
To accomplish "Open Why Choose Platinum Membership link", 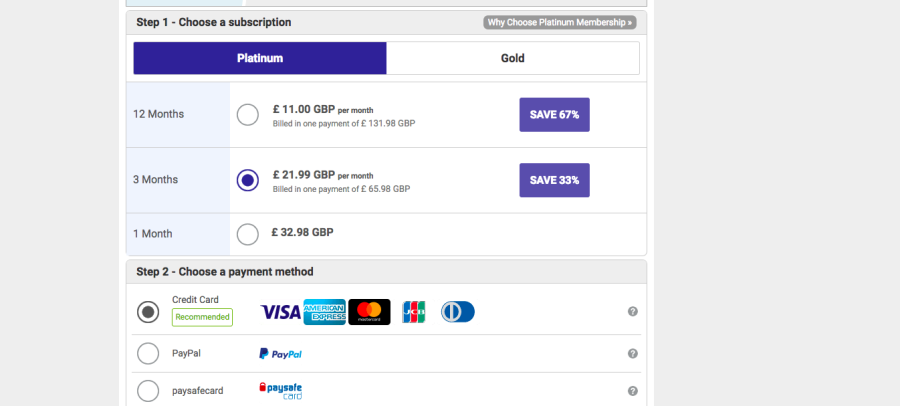I will 560,22.
